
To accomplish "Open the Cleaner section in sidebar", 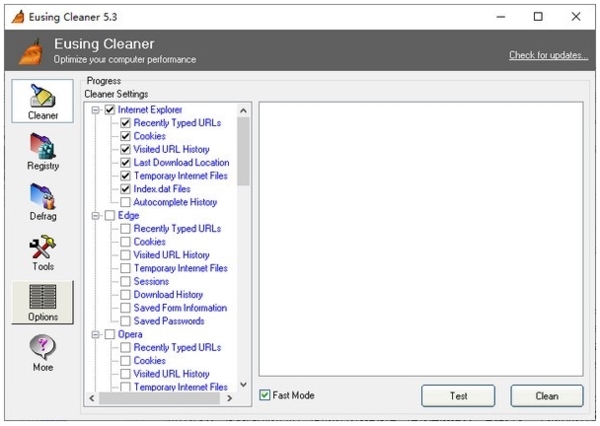I will click(42, 101).
